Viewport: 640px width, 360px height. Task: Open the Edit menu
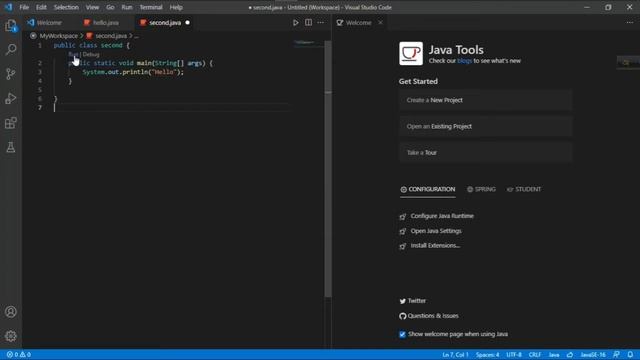click(41, 7)
